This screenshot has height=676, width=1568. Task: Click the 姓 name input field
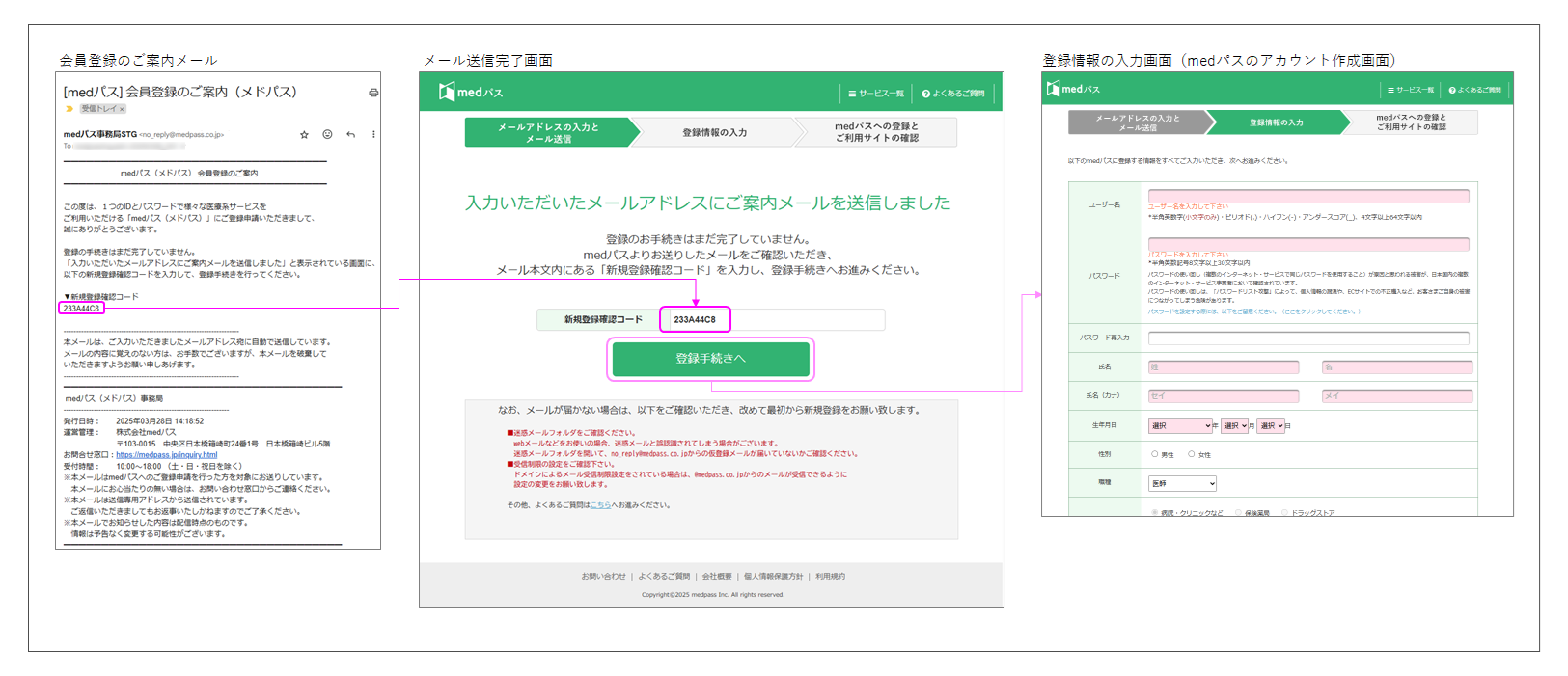tap(1224, 367)
